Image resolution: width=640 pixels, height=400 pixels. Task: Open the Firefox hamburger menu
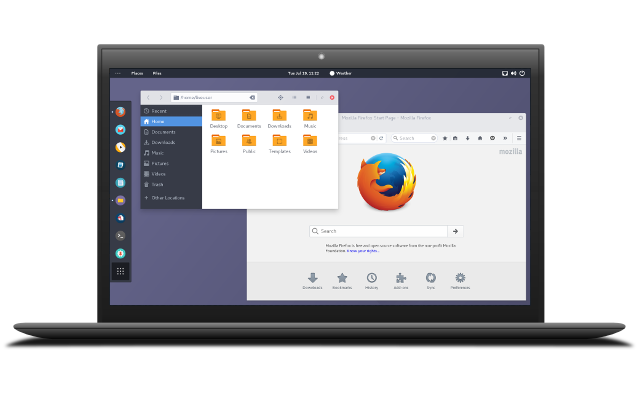[519, 137]
